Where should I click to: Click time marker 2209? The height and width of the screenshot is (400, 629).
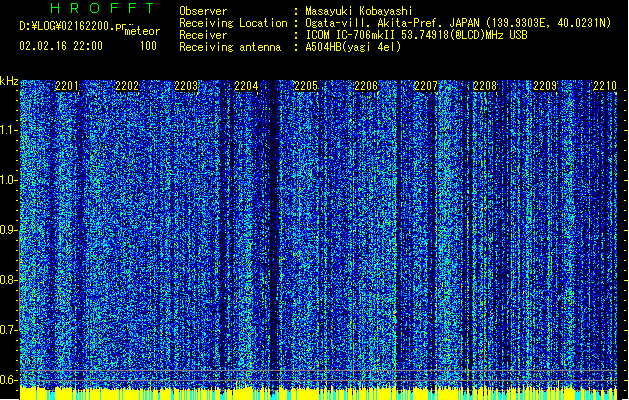pyautogui.click(x=545, y=86)
